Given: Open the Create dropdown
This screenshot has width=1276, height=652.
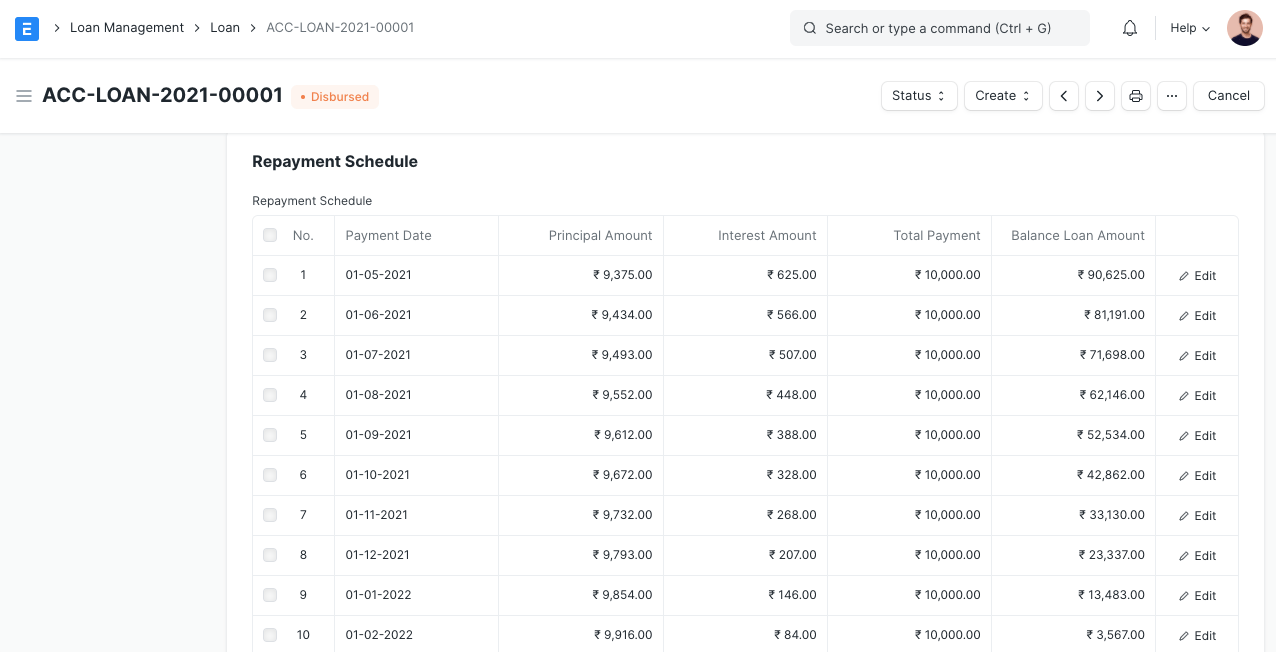Looking at the screenshot, I should (x=1003, y=96).
